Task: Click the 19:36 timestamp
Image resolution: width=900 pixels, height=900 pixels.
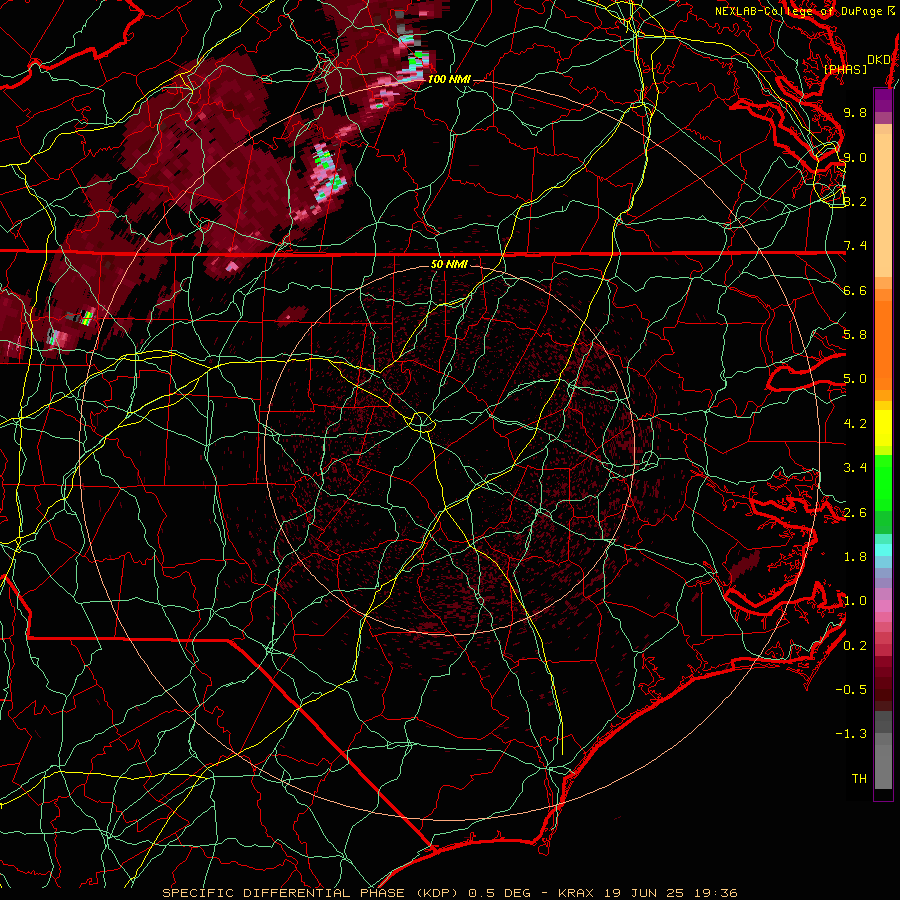Action: coord(718,893)
